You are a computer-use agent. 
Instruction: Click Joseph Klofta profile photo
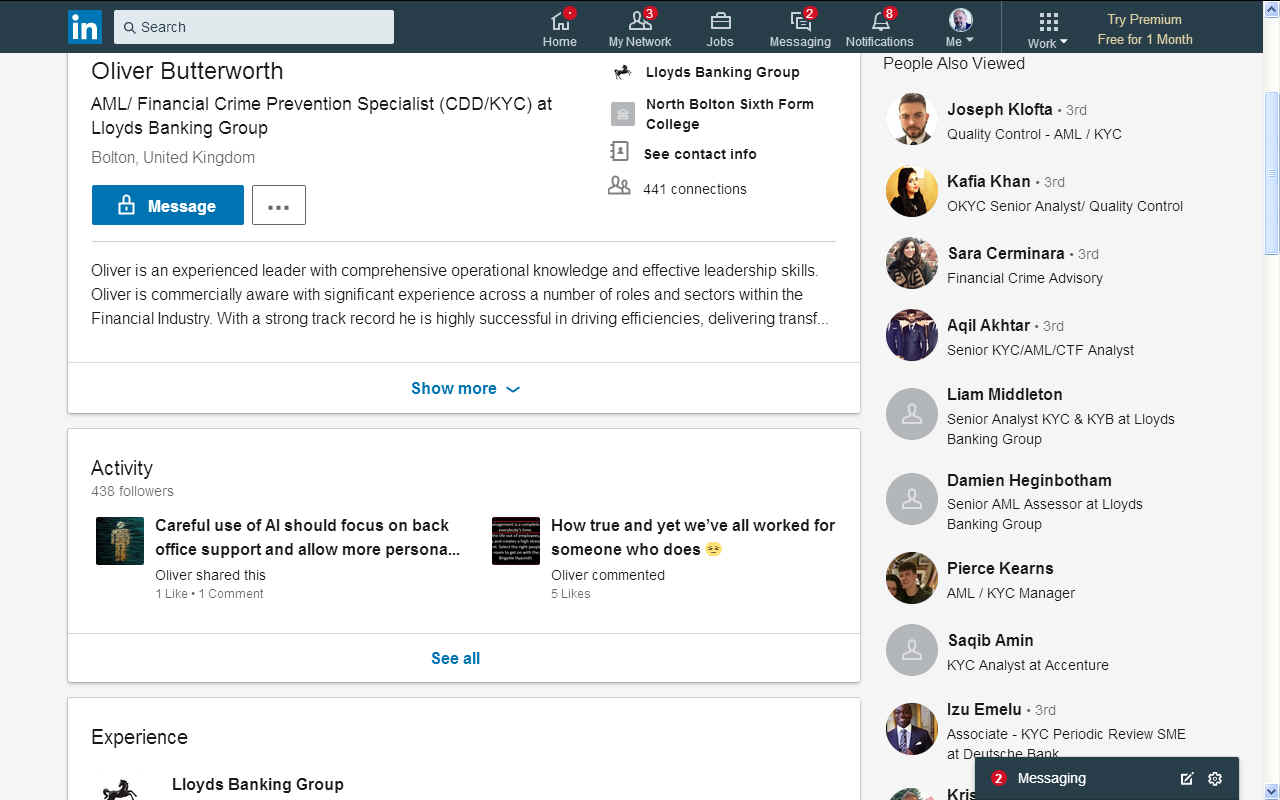tap(912, 119)
